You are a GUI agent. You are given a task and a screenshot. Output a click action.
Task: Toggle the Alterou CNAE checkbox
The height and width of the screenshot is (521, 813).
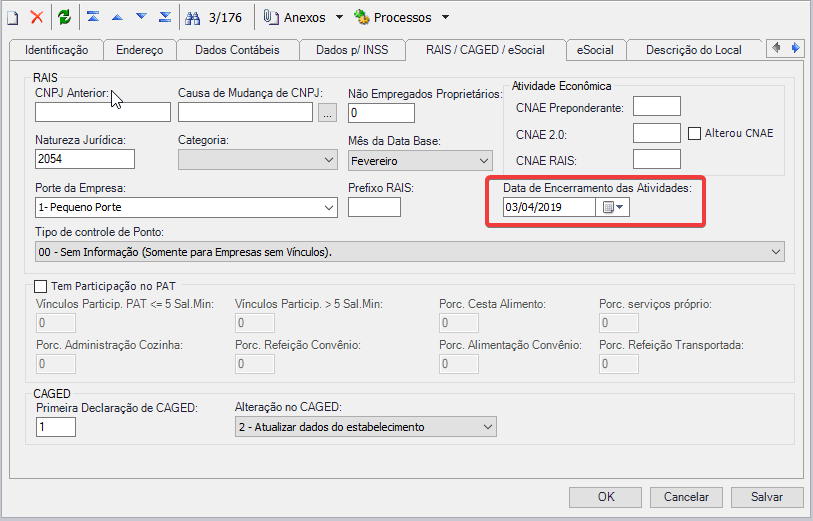pos(694,133)
